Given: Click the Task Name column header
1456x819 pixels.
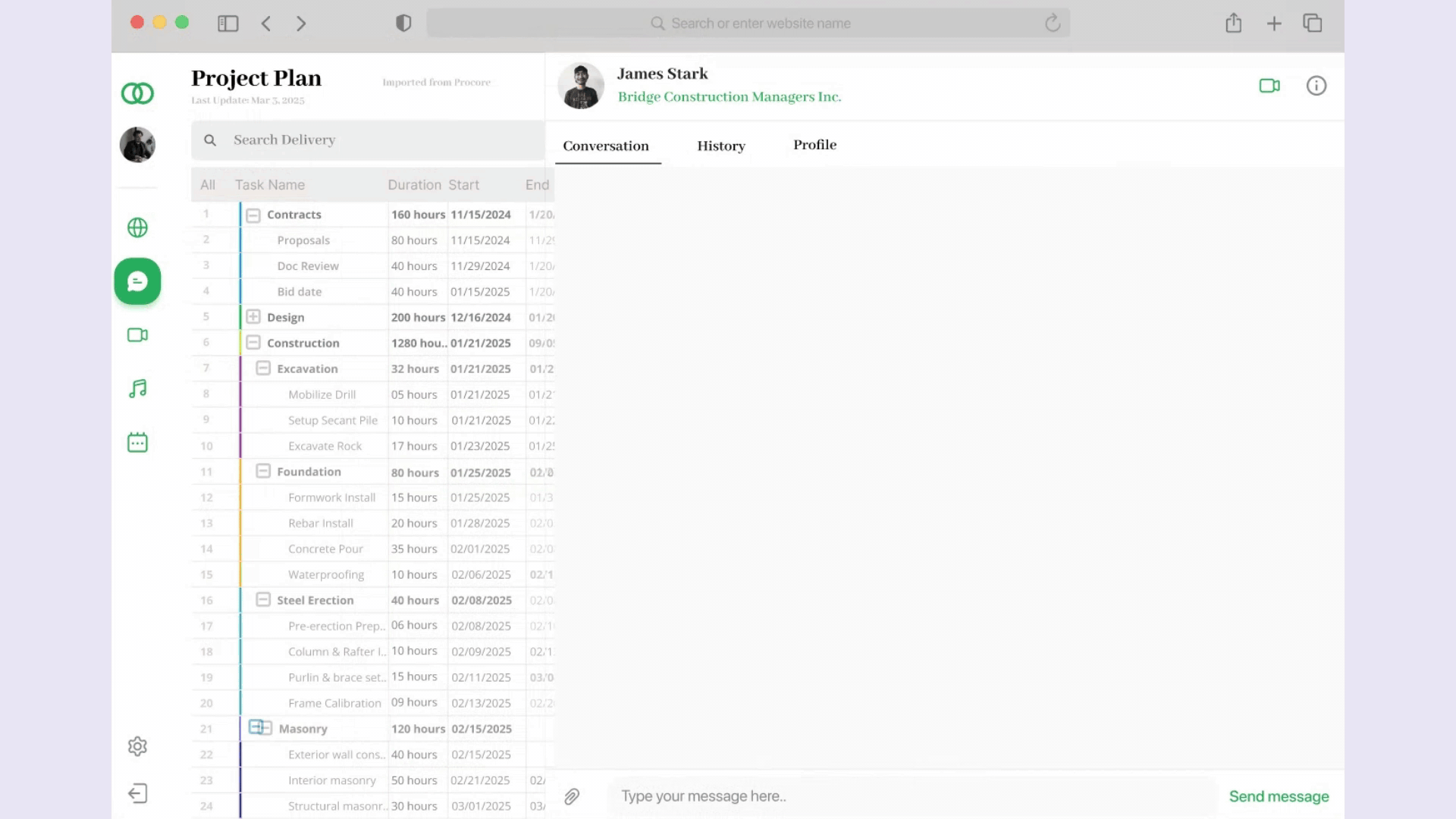Looking at the screenshot, I should coord(270,185).
